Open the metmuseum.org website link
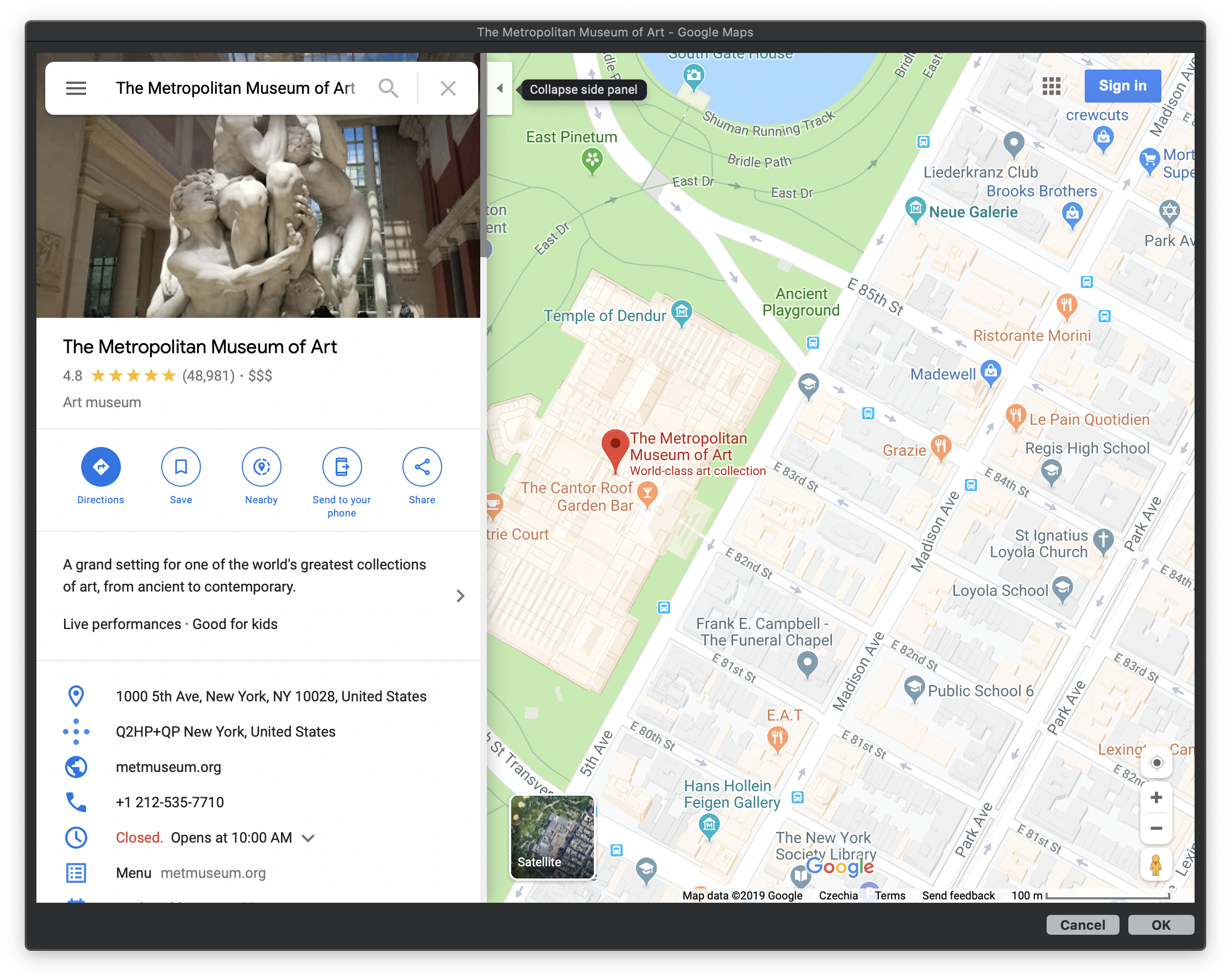Viewport: 1231px width, 980px height. [x=168, y=767]
